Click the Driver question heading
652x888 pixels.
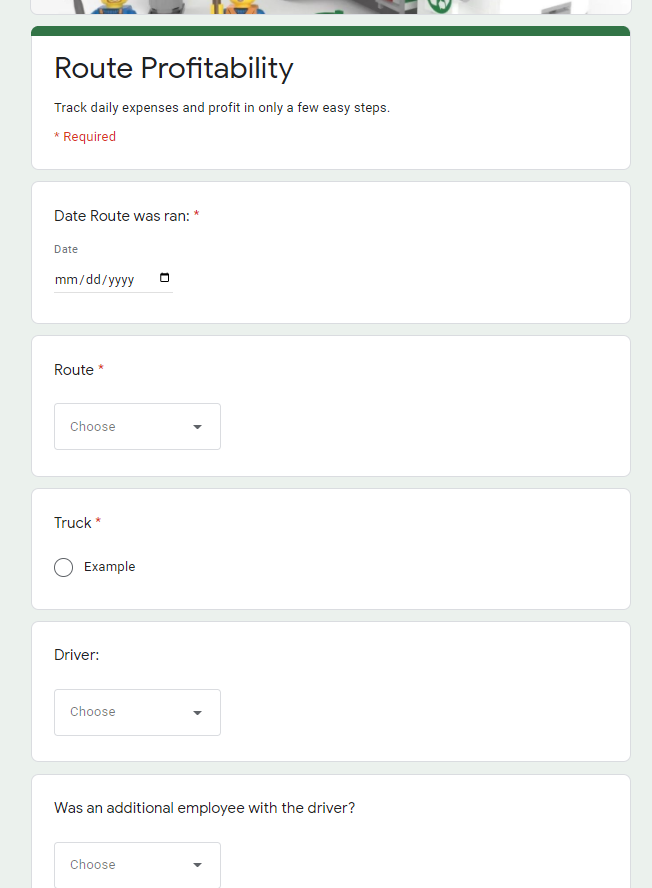(x=75, y=654)
